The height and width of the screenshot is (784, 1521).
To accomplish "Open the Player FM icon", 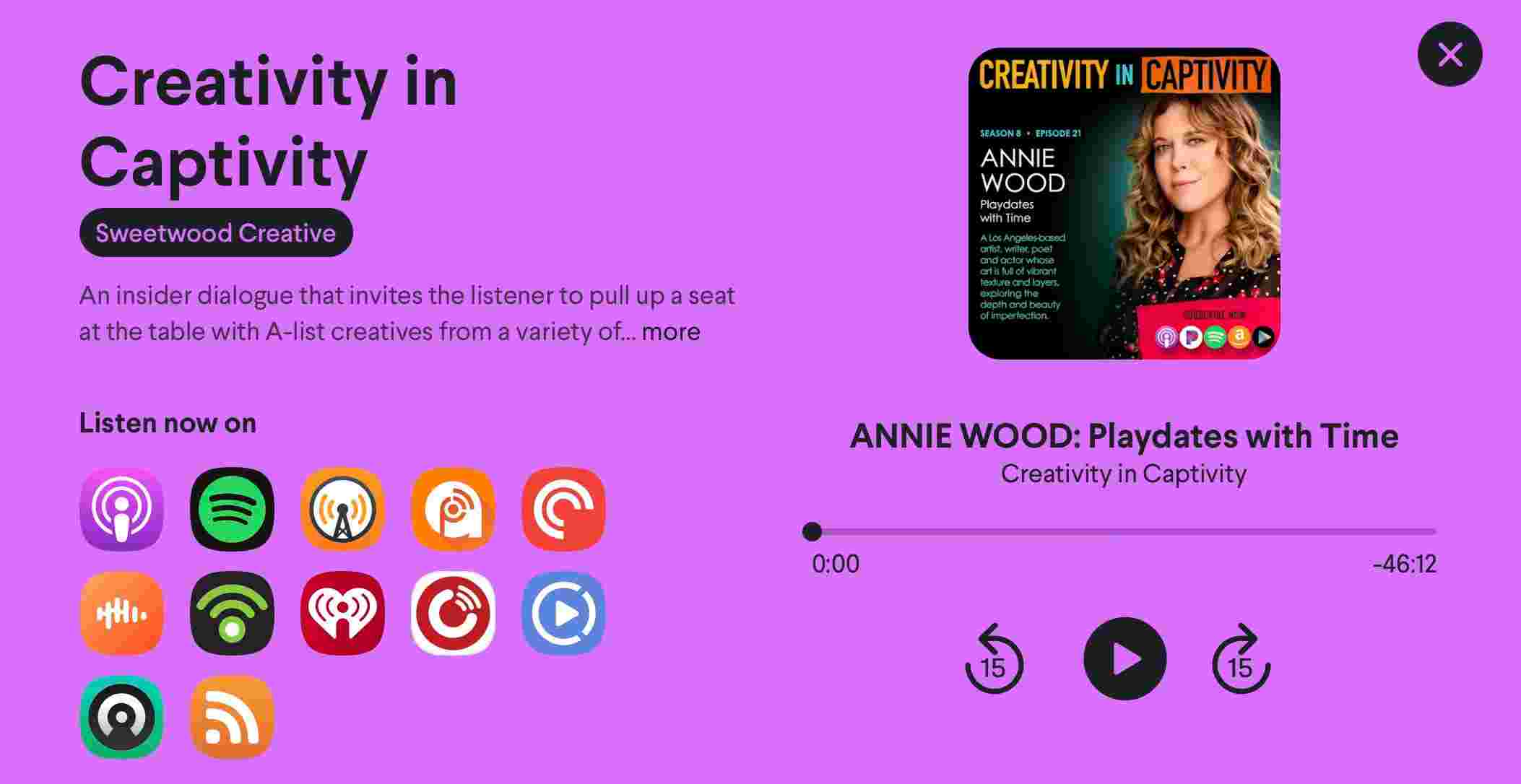I will [x=453, y=613].
